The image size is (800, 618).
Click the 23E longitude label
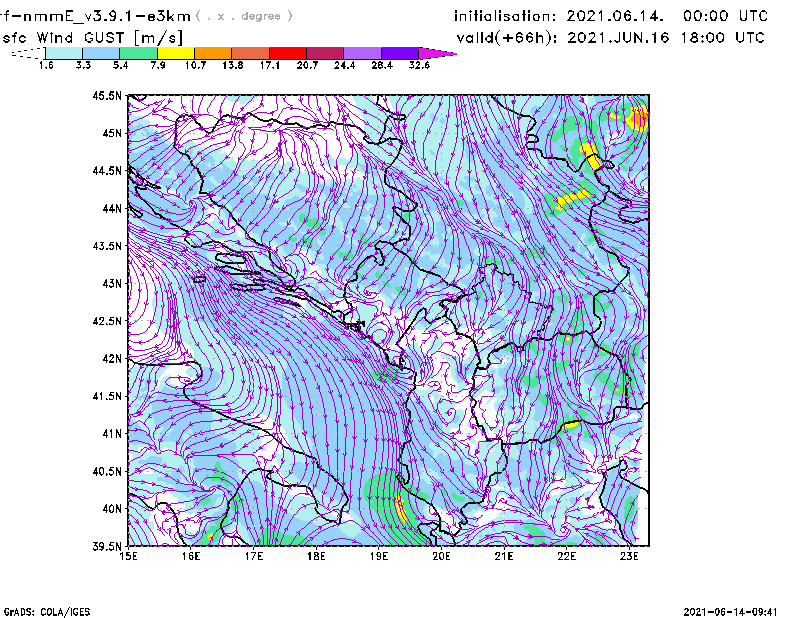pos(629,556)
